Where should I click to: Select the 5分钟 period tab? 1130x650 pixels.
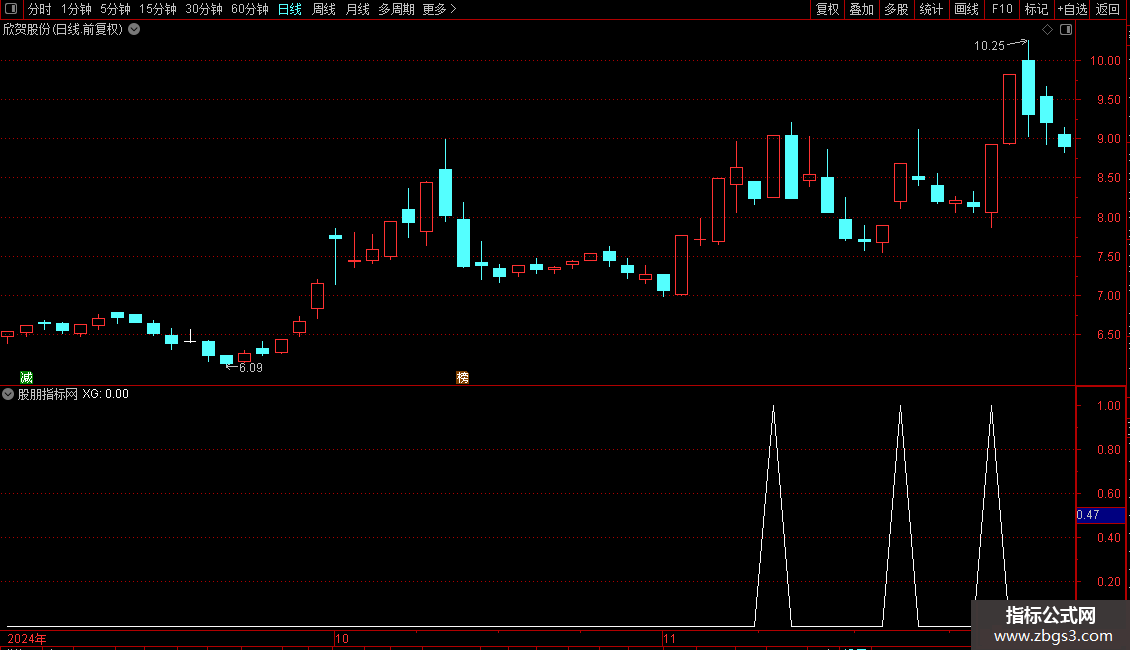point(115,9)
